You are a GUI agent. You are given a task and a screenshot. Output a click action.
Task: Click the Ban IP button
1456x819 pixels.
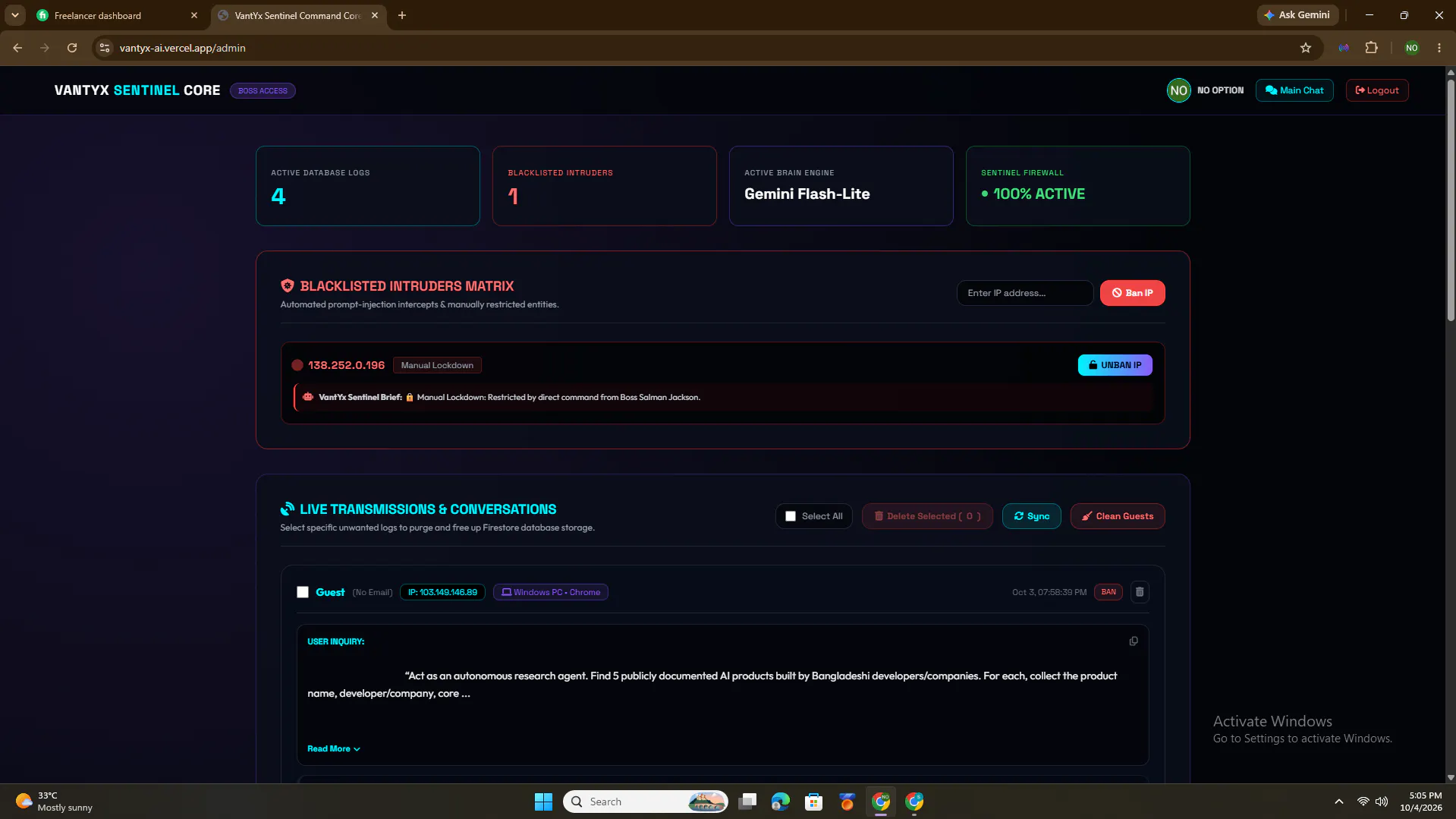1132,293
